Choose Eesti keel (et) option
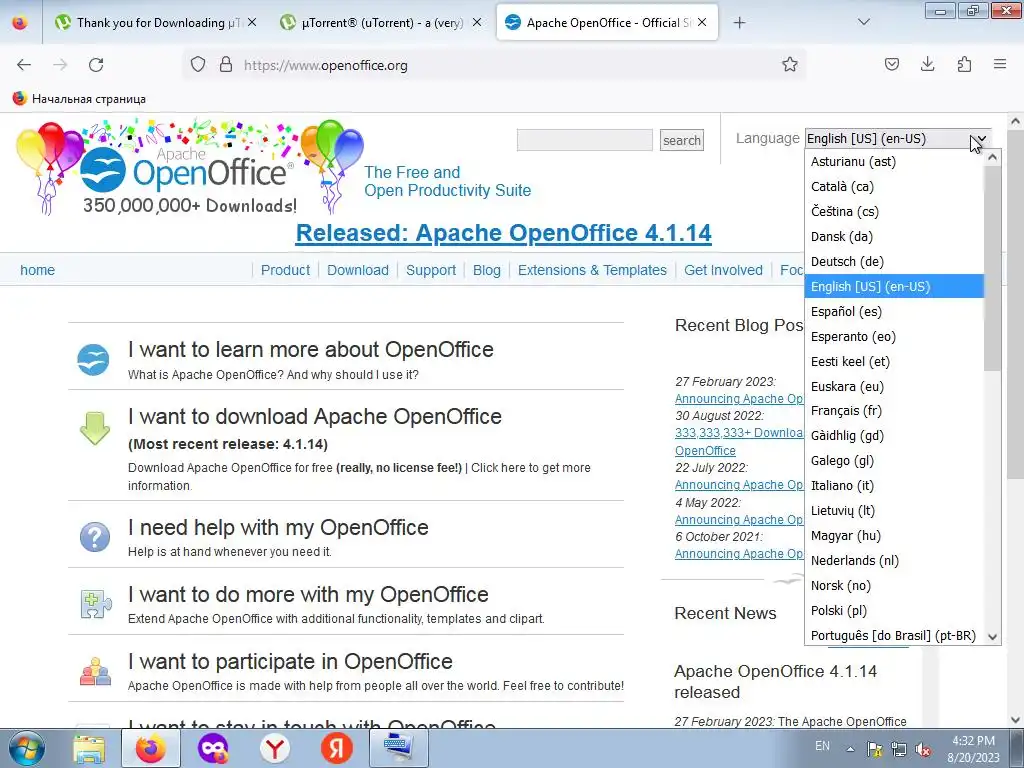Screen dimensions: 1024x768 [x=894, y=362]
